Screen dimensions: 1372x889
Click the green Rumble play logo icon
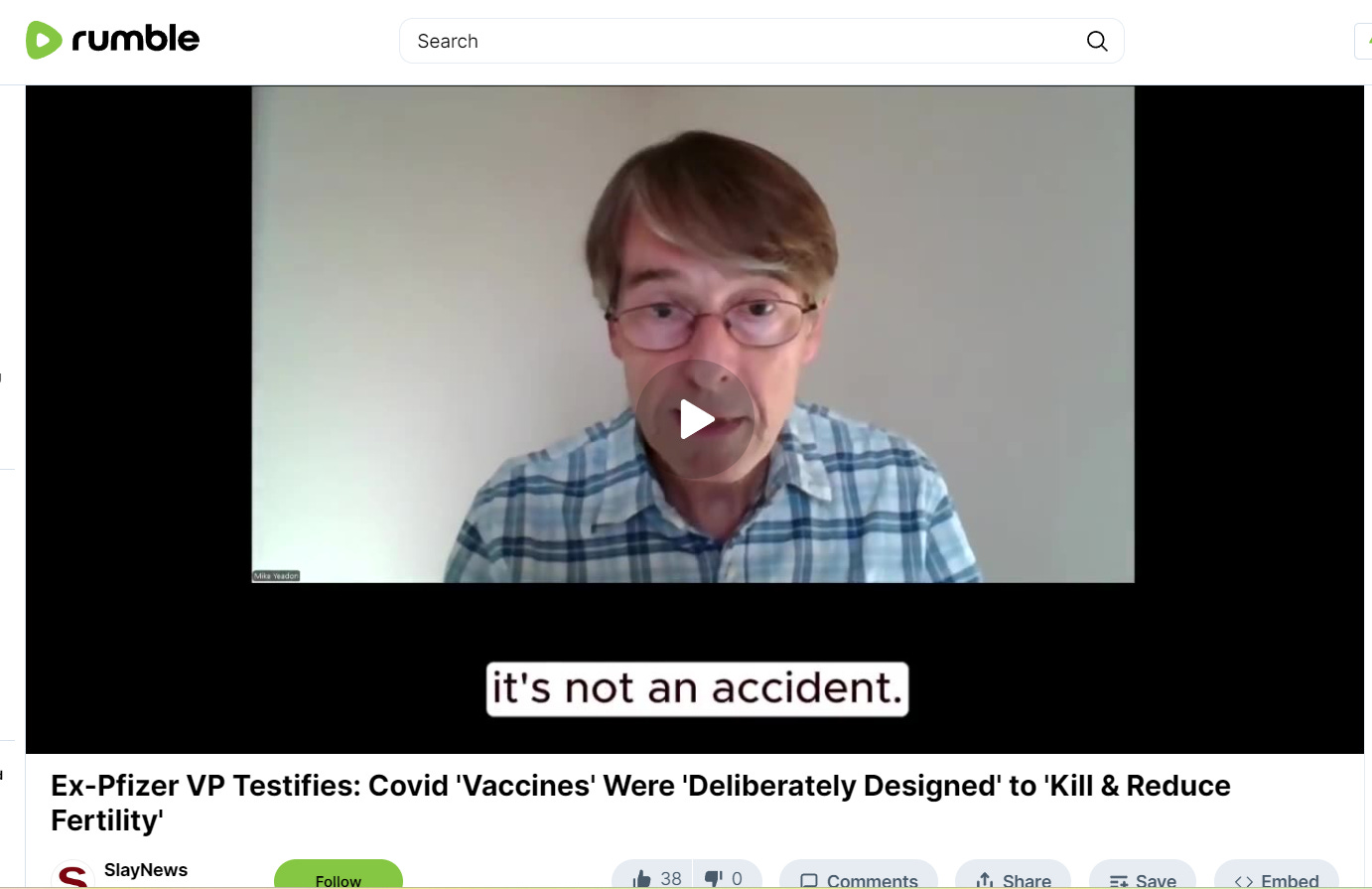tap(44, 40)
